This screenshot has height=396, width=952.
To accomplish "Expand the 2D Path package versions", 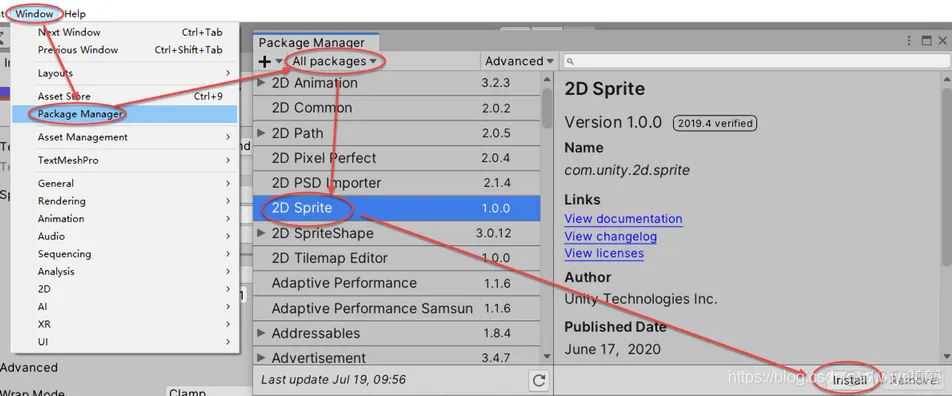I will pos(262,133).
